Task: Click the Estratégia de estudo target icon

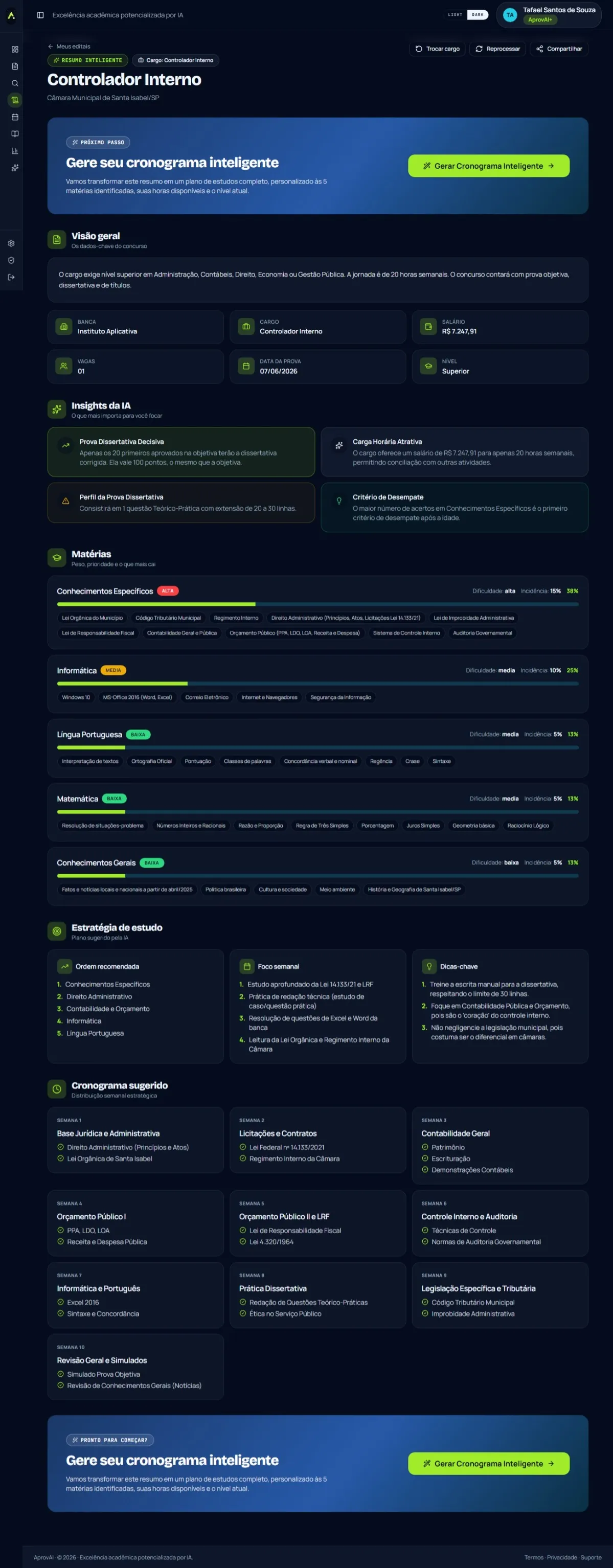Action: coord(57,931)
